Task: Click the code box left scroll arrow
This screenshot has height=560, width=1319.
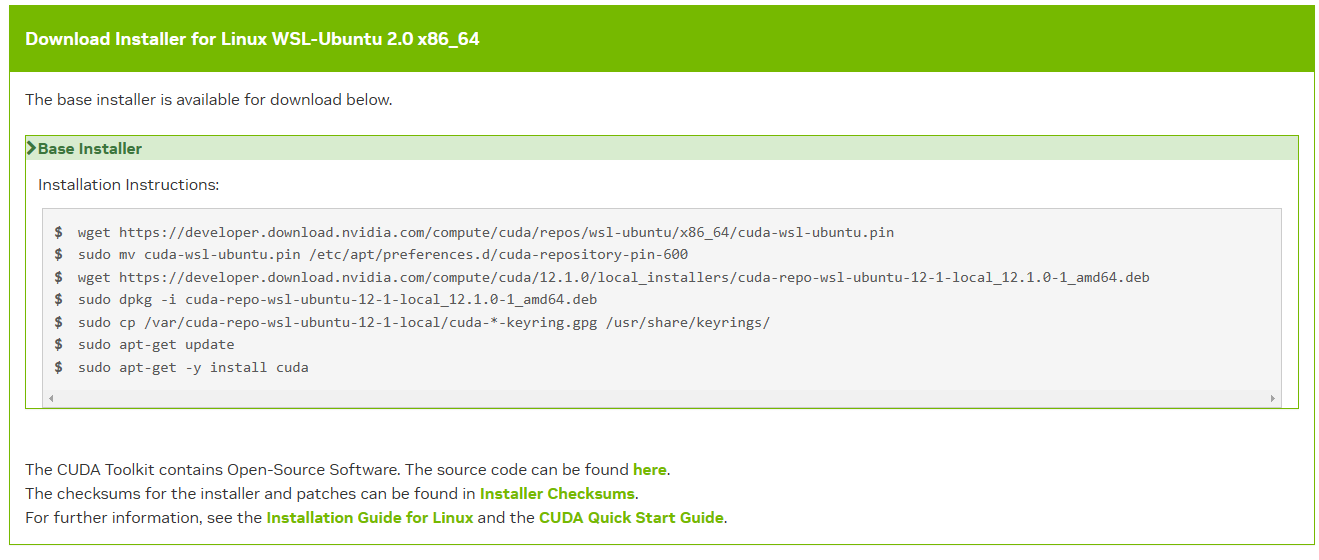Action: coord(50,398)
